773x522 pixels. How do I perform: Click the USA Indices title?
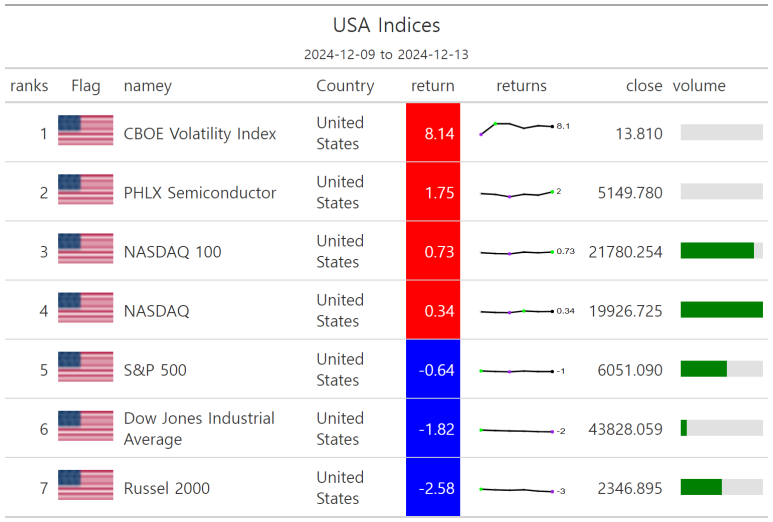pos(386,25)
